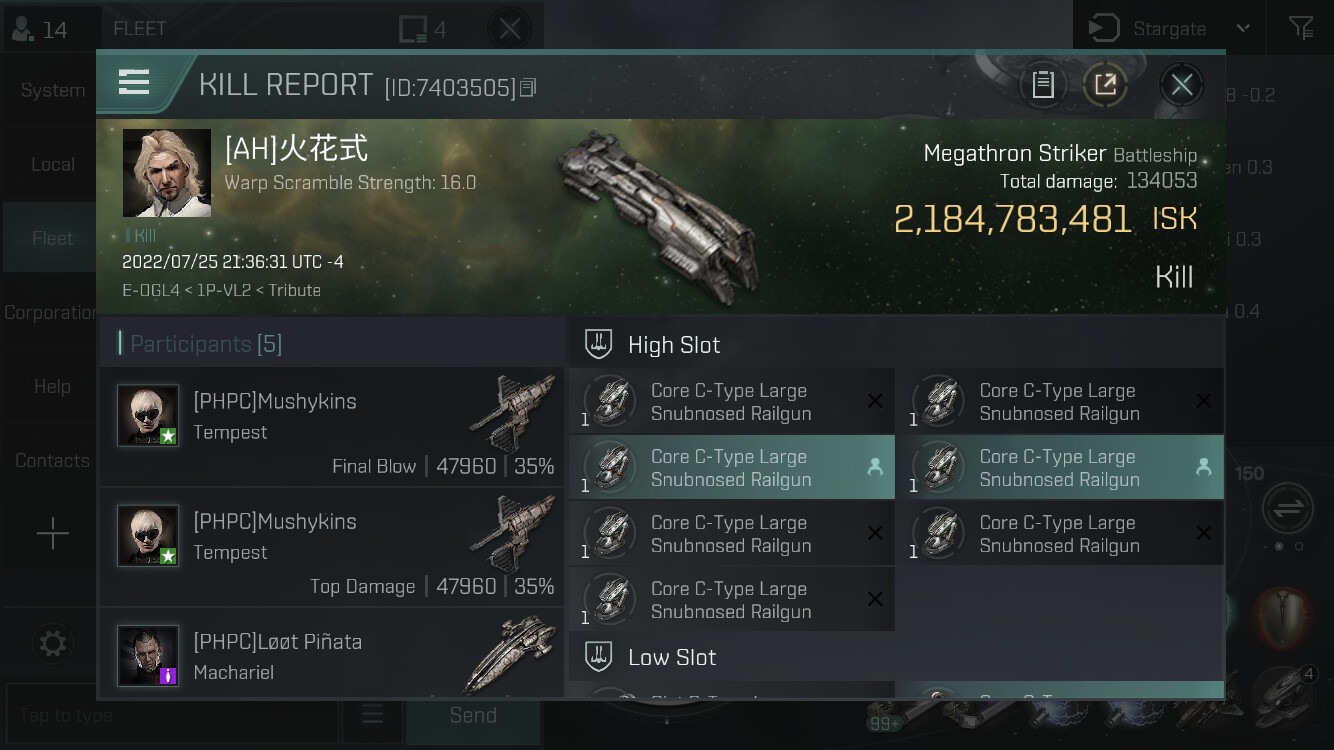Screen dimensions: 1334x750
Task: Collapse the Low Slot section header
Action: point(896,657)
